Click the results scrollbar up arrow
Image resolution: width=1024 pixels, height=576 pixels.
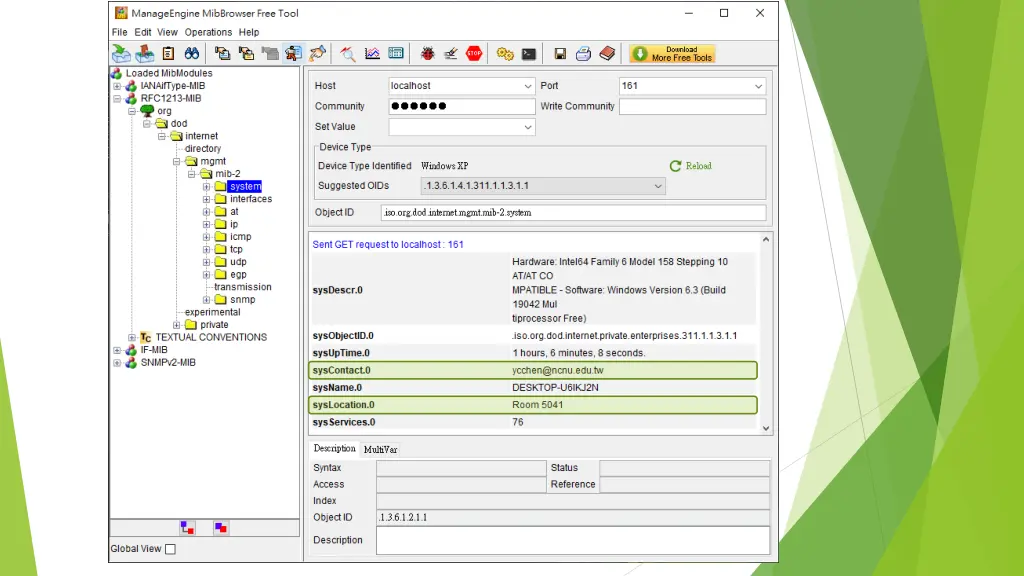click(766, 240)
